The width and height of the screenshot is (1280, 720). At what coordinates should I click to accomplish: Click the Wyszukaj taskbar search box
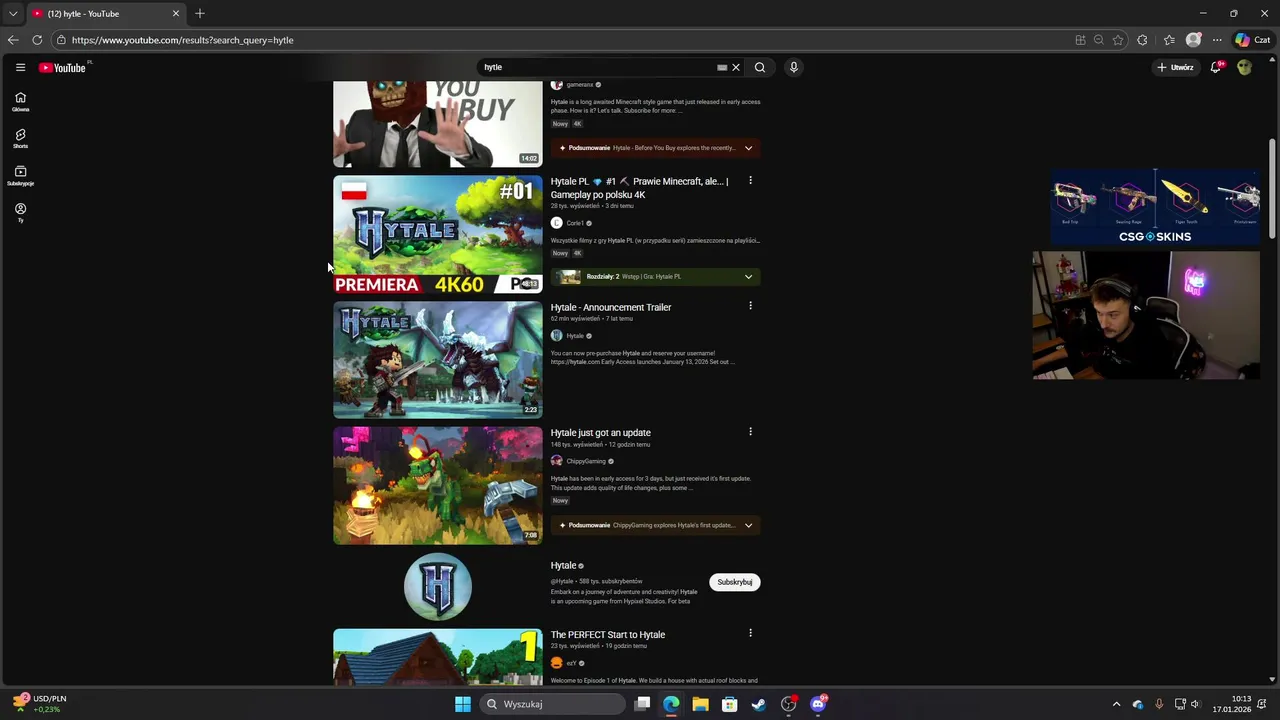(x=552, y=704)
